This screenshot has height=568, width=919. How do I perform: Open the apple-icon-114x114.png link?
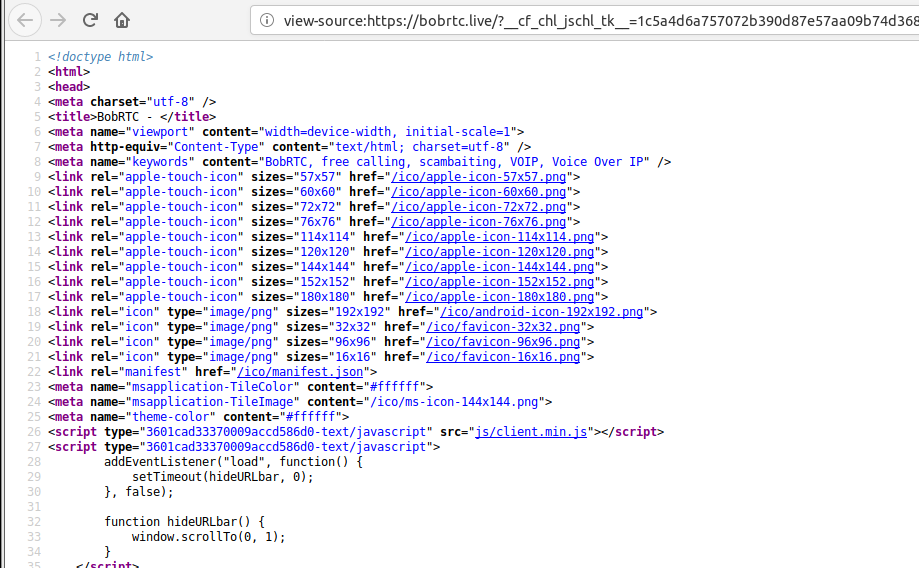(500, 237)
